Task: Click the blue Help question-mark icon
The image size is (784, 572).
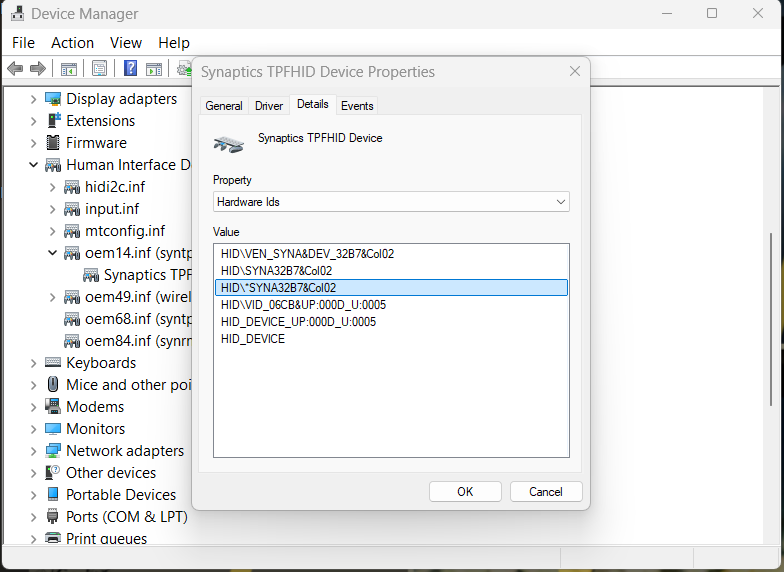Action: click(130, 68)
